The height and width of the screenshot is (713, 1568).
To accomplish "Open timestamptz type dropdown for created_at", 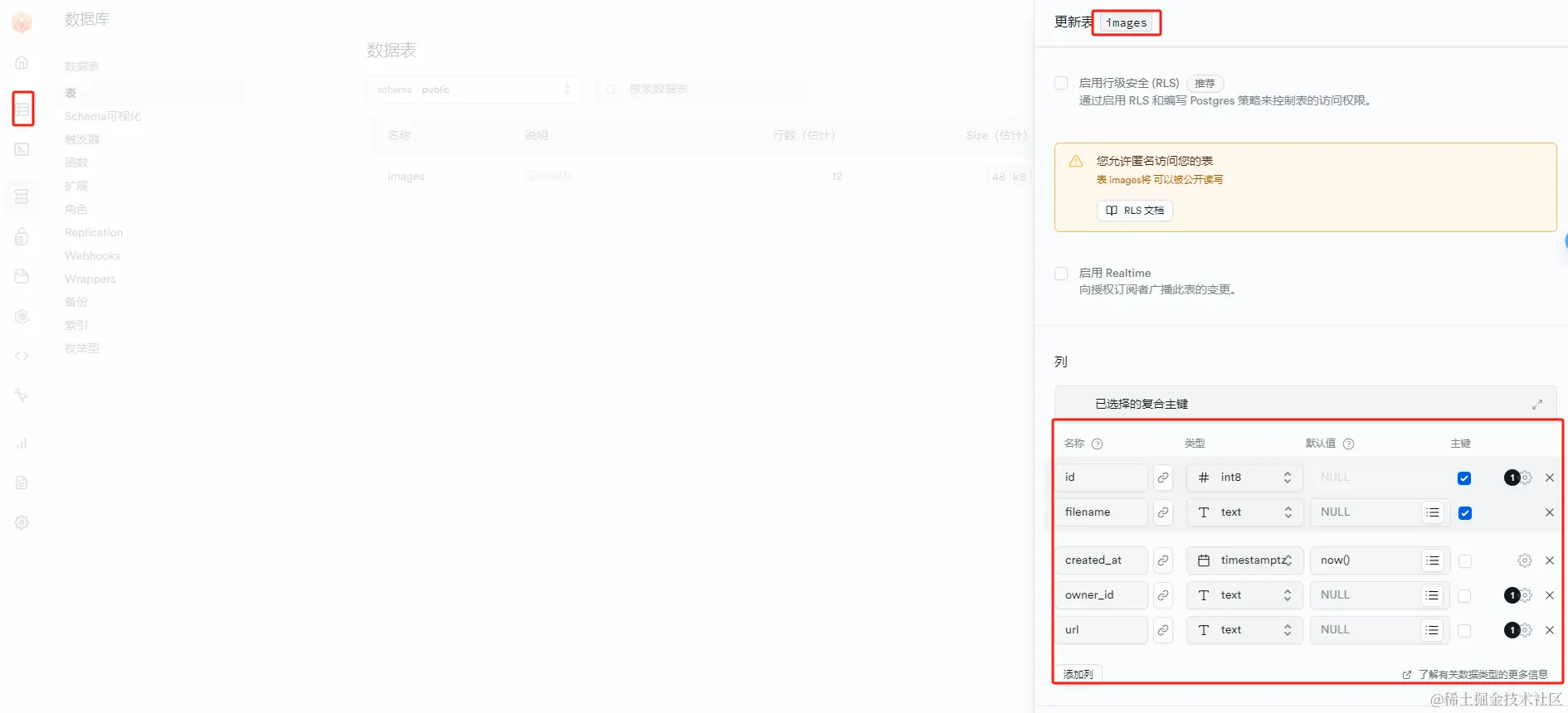I will (x=1244, y=560).
